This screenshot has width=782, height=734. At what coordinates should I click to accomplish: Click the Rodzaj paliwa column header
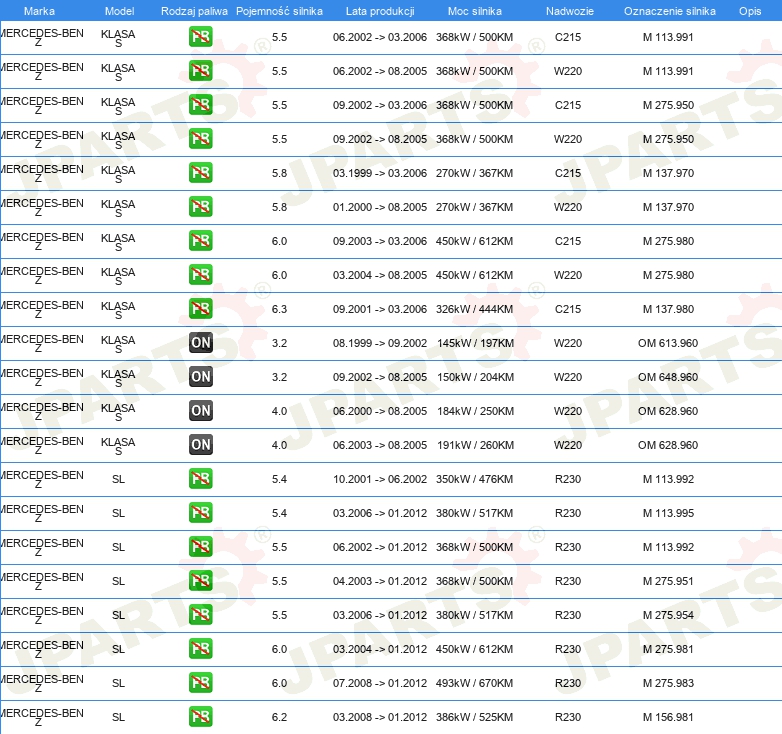point(194,10)
